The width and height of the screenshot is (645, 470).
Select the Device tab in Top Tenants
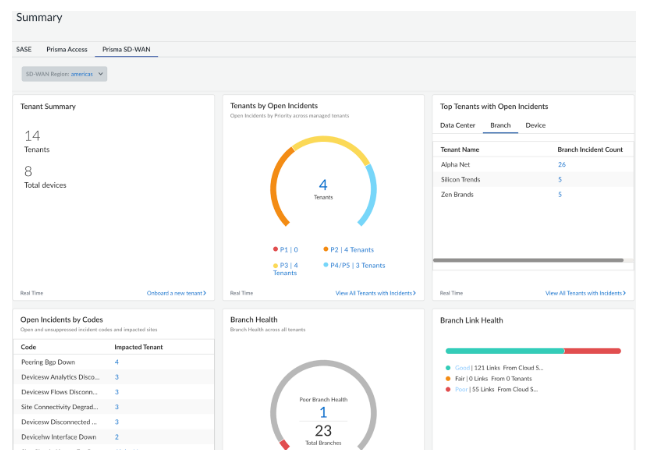click(535, 125)
